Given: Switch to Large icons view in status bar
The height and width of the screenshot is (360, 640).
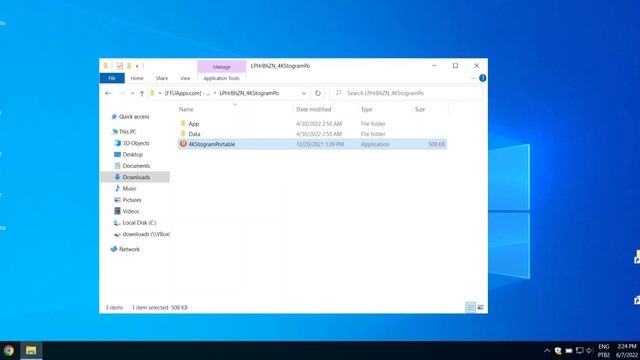Looking at the screenshot, I should click(480, 307).
